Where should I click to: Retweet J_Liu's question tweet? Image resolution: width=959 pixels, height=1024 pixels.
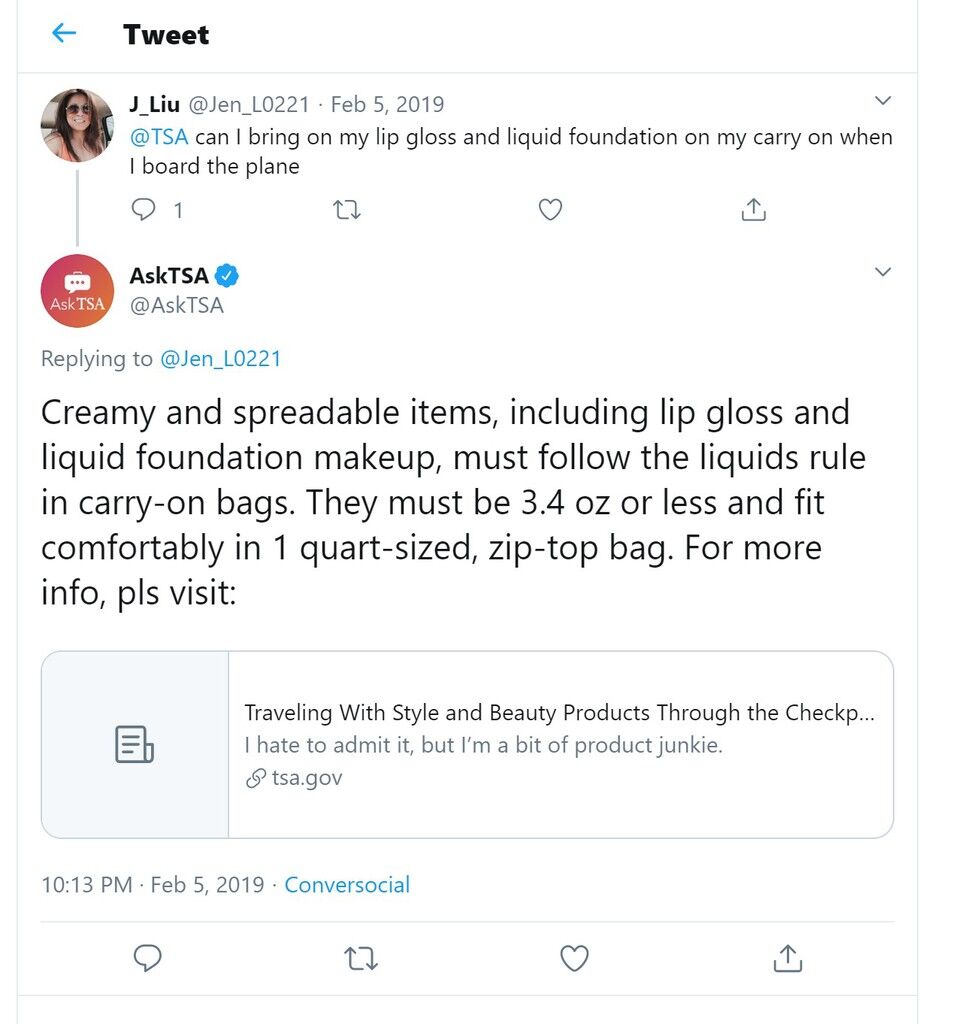(347, 210)
